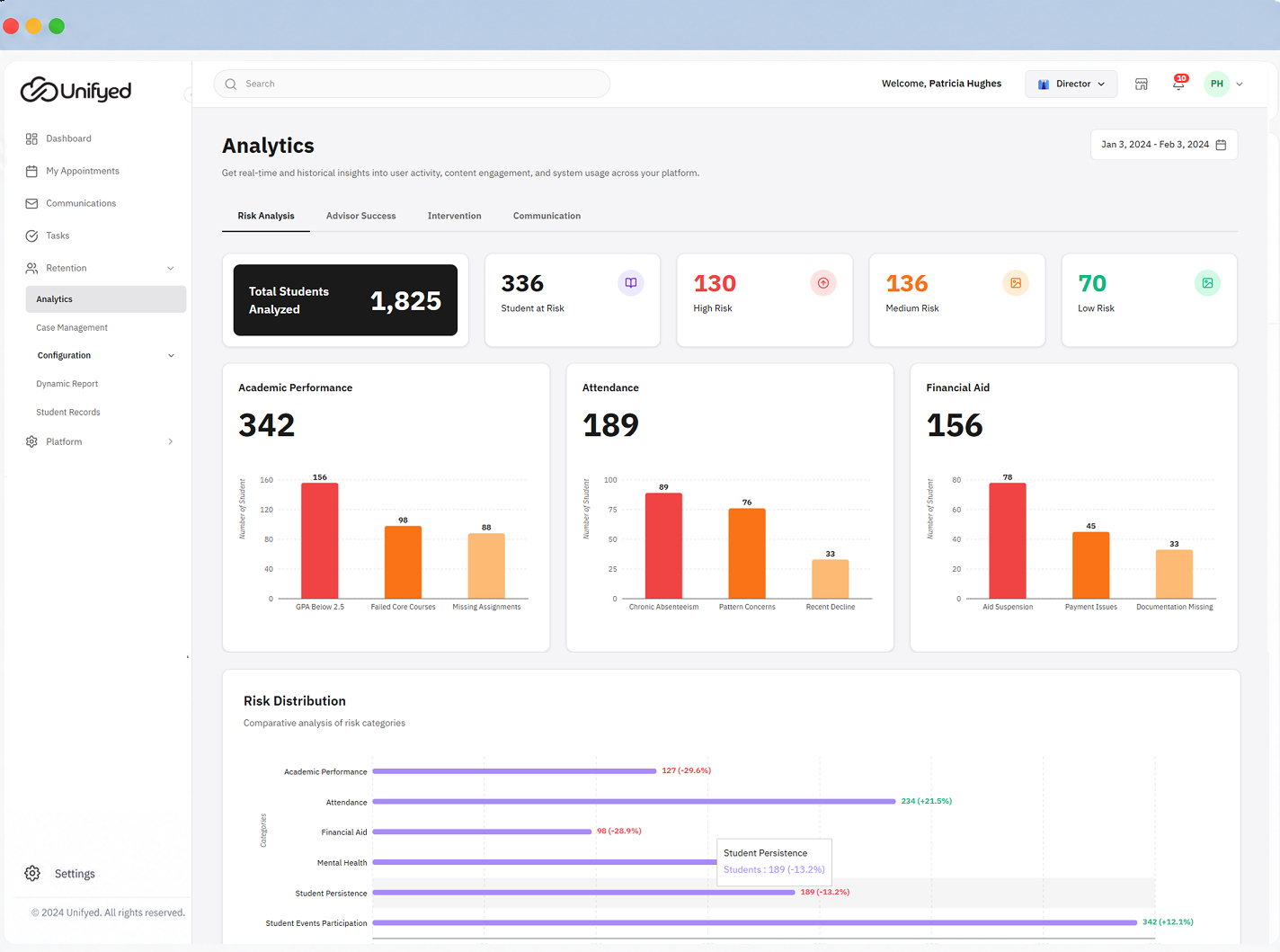Click inside the Search field
The image size is (1280, 952).
coord(412,84)
